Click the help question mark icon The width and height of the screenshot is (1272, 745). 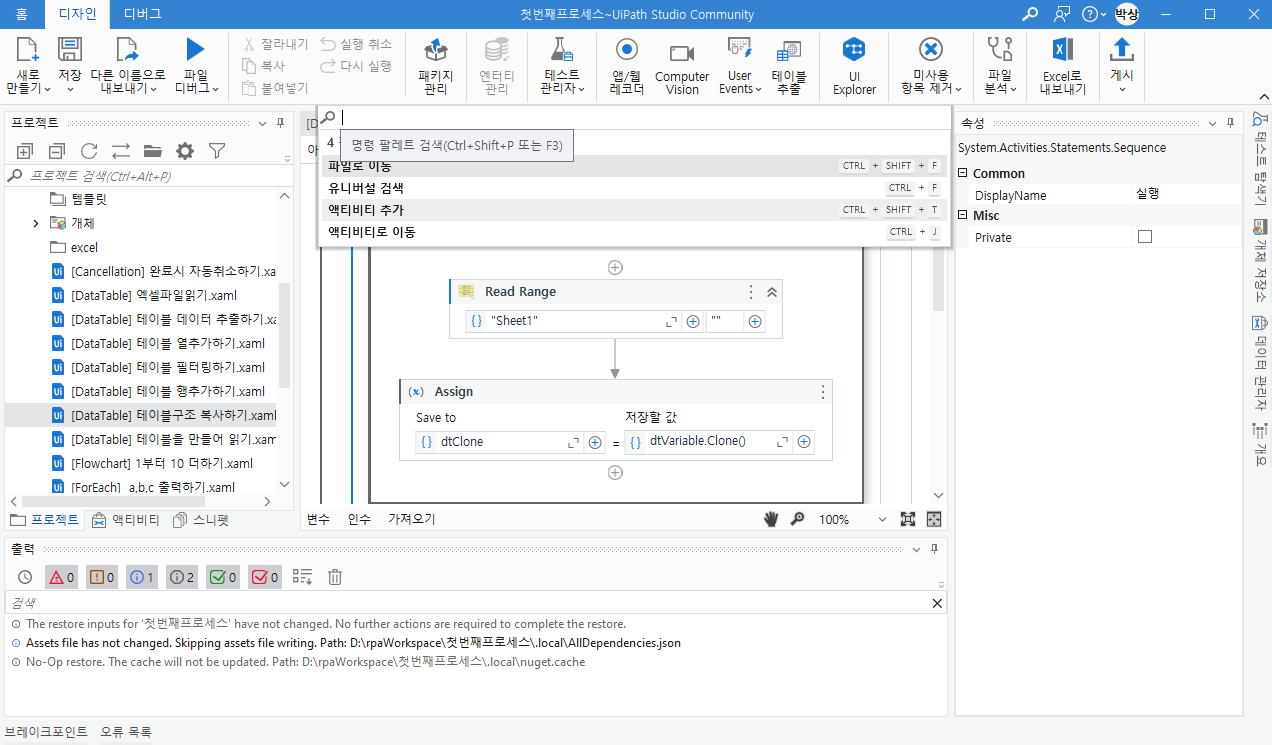[1090, 14]
